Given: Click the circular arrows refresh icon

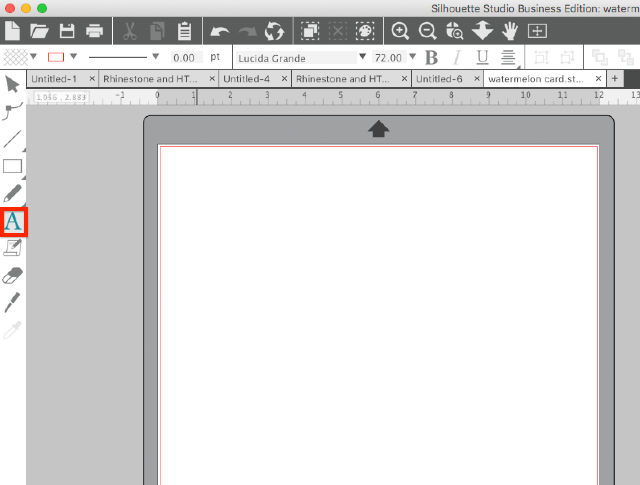Looking at the screenshot, I should pos(274,31).
